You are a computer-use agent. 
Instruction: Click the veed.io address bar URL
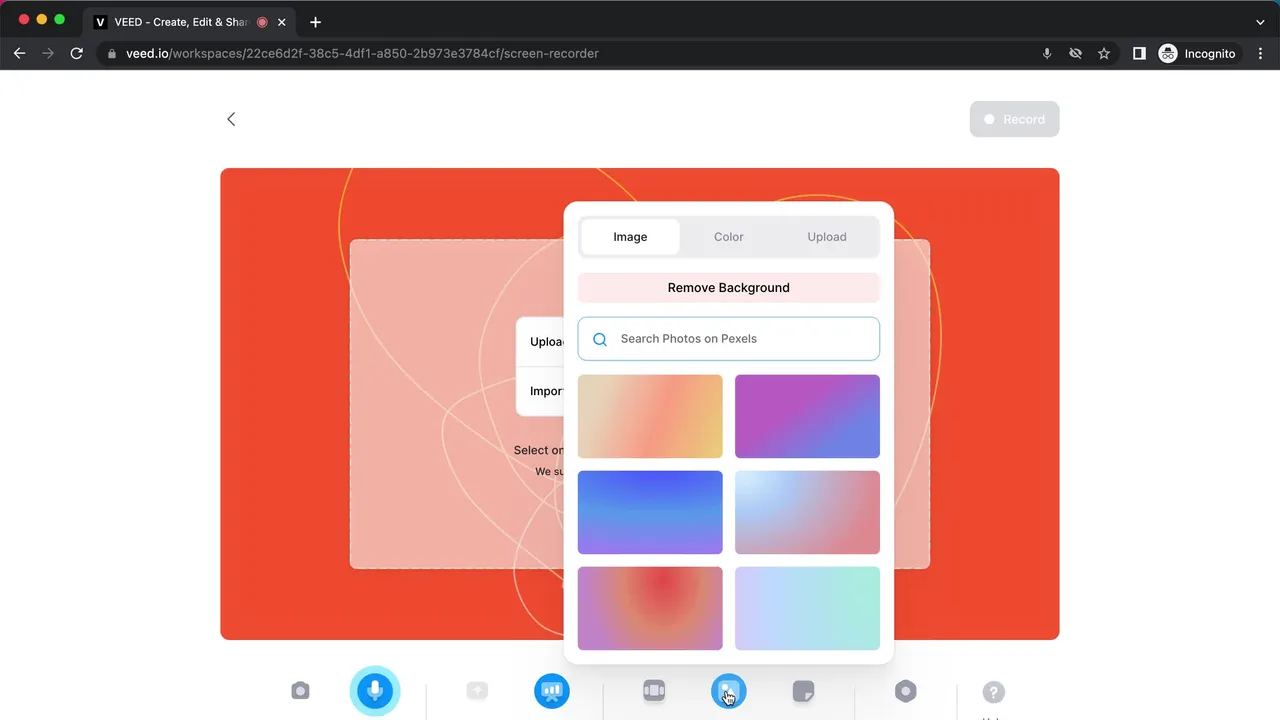click(362, 54)
